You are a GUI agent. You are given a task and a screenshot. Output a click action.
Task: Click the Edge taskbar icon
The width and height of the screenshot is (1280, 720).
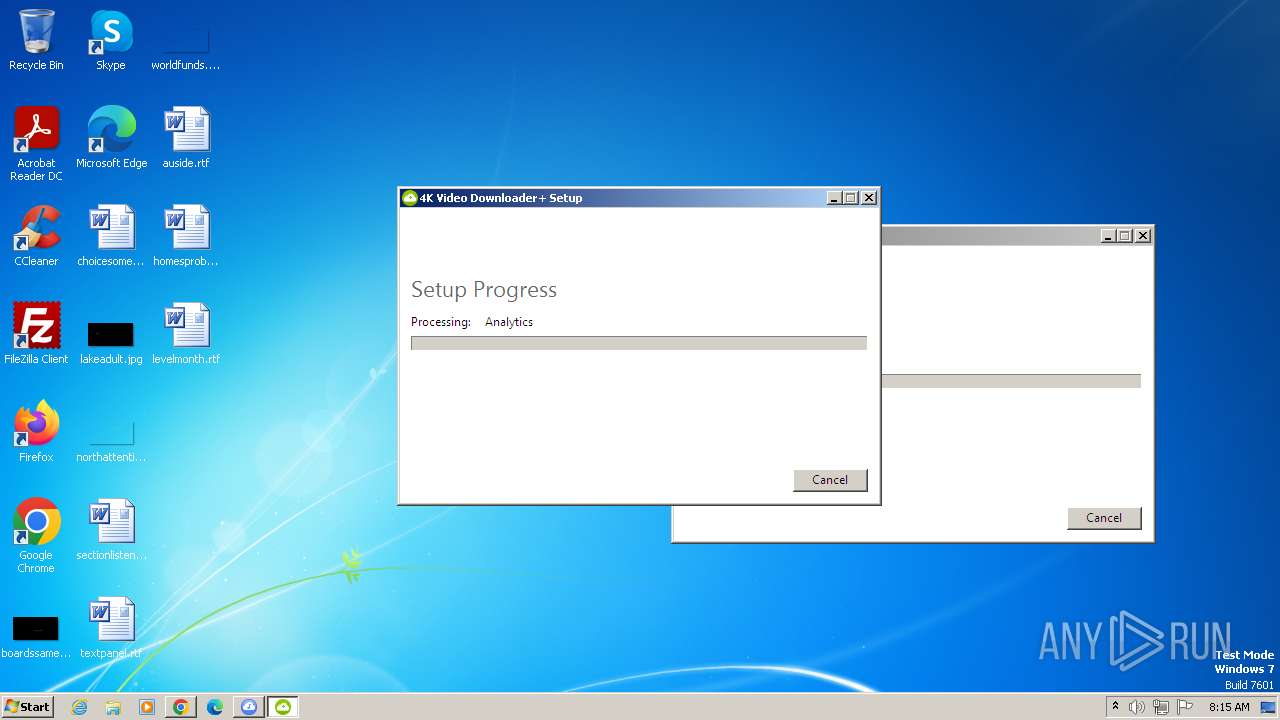[215, 707]
